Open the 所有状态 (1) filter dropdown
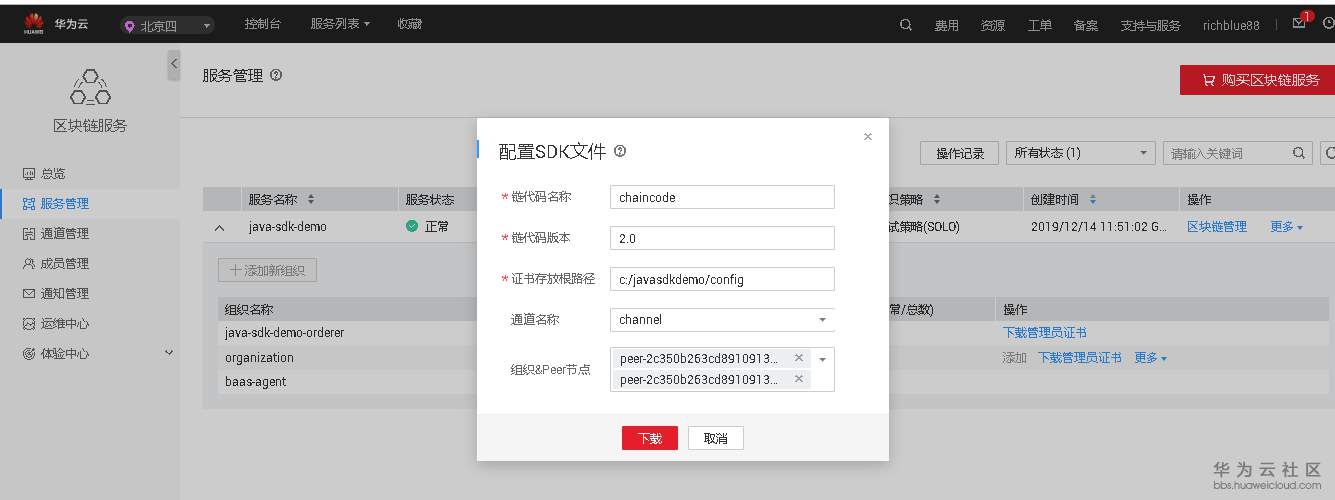The image size is (1335, 500). (x=1081, y=153)
